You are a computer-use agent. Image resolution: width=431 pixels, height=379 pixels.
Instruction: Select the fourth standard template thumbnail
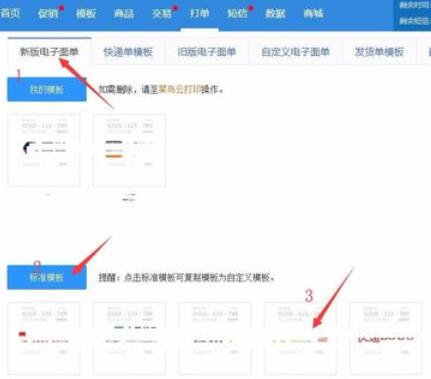300,338
